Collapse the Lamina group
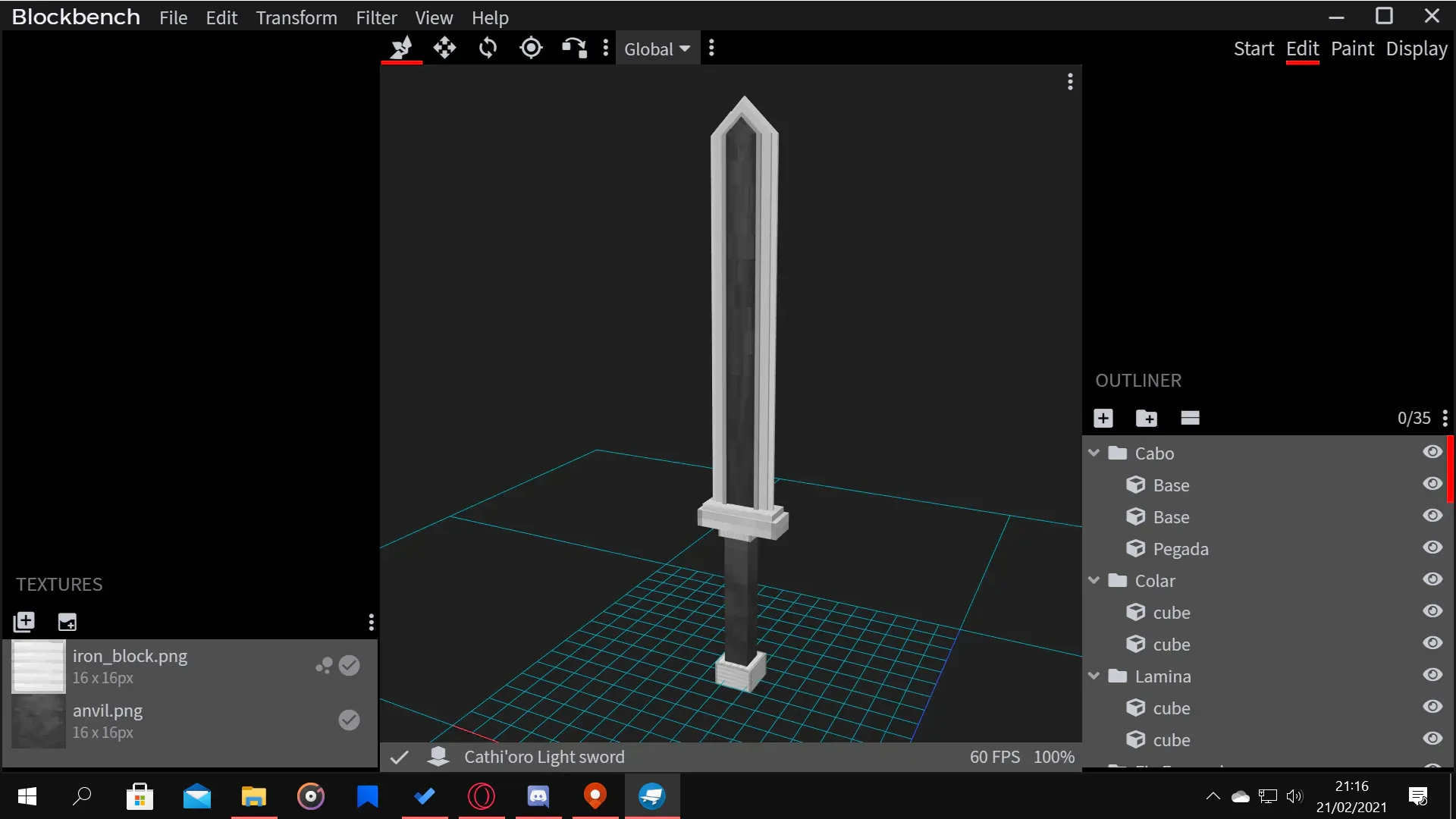The image size is (1456, 819). (1094, 676)
